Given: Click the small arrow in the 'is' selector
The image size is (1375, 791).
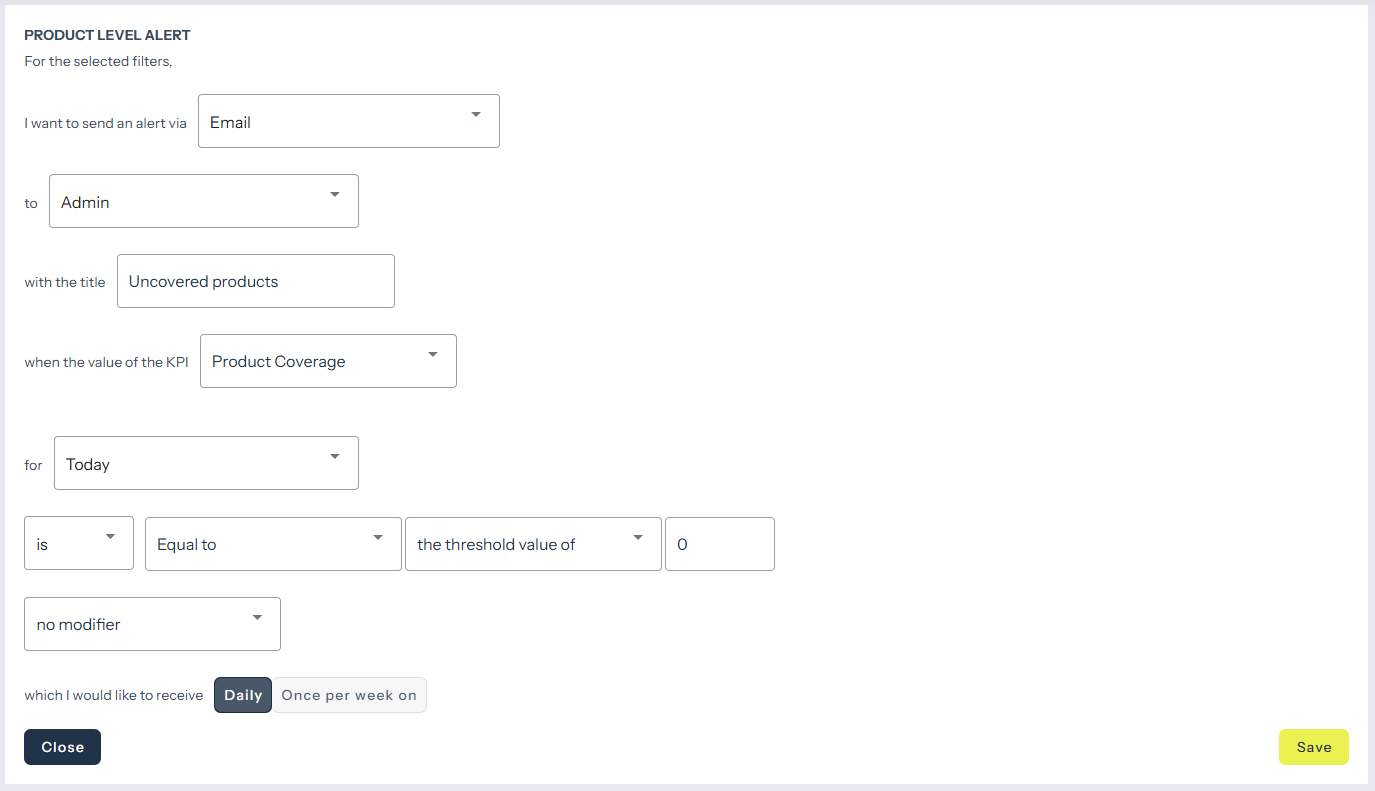Looking at the screenshot, I should pos(110,537).
